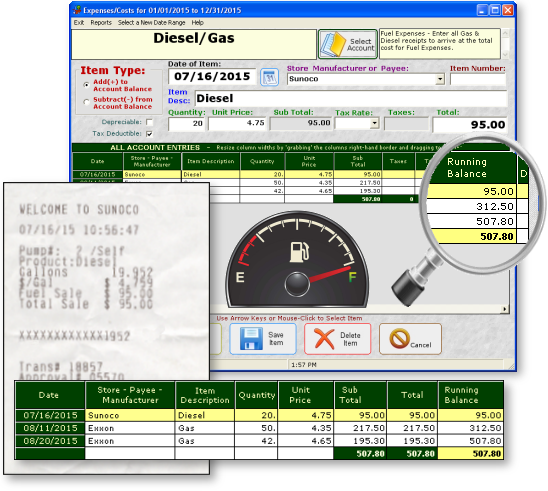Click Sub Total column header in window grid
This screenshot has width=548, height=491.
(x=358, y=161)
